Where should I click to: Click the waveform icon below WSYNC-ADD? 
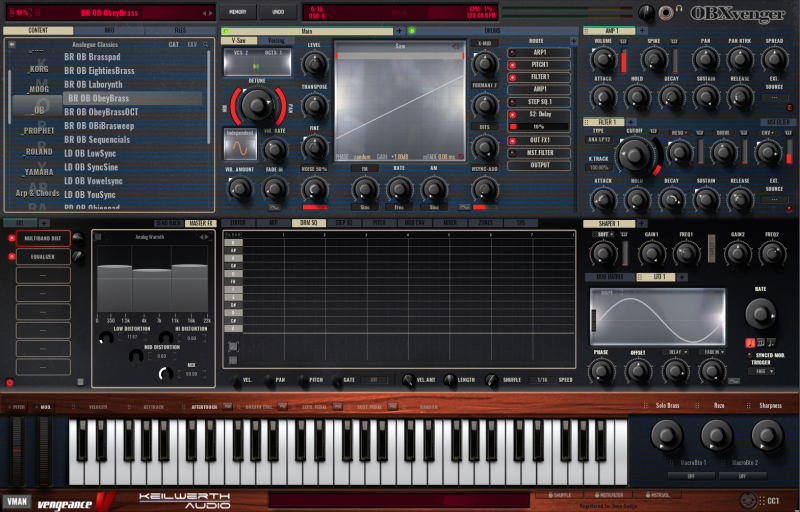point(464,208)
